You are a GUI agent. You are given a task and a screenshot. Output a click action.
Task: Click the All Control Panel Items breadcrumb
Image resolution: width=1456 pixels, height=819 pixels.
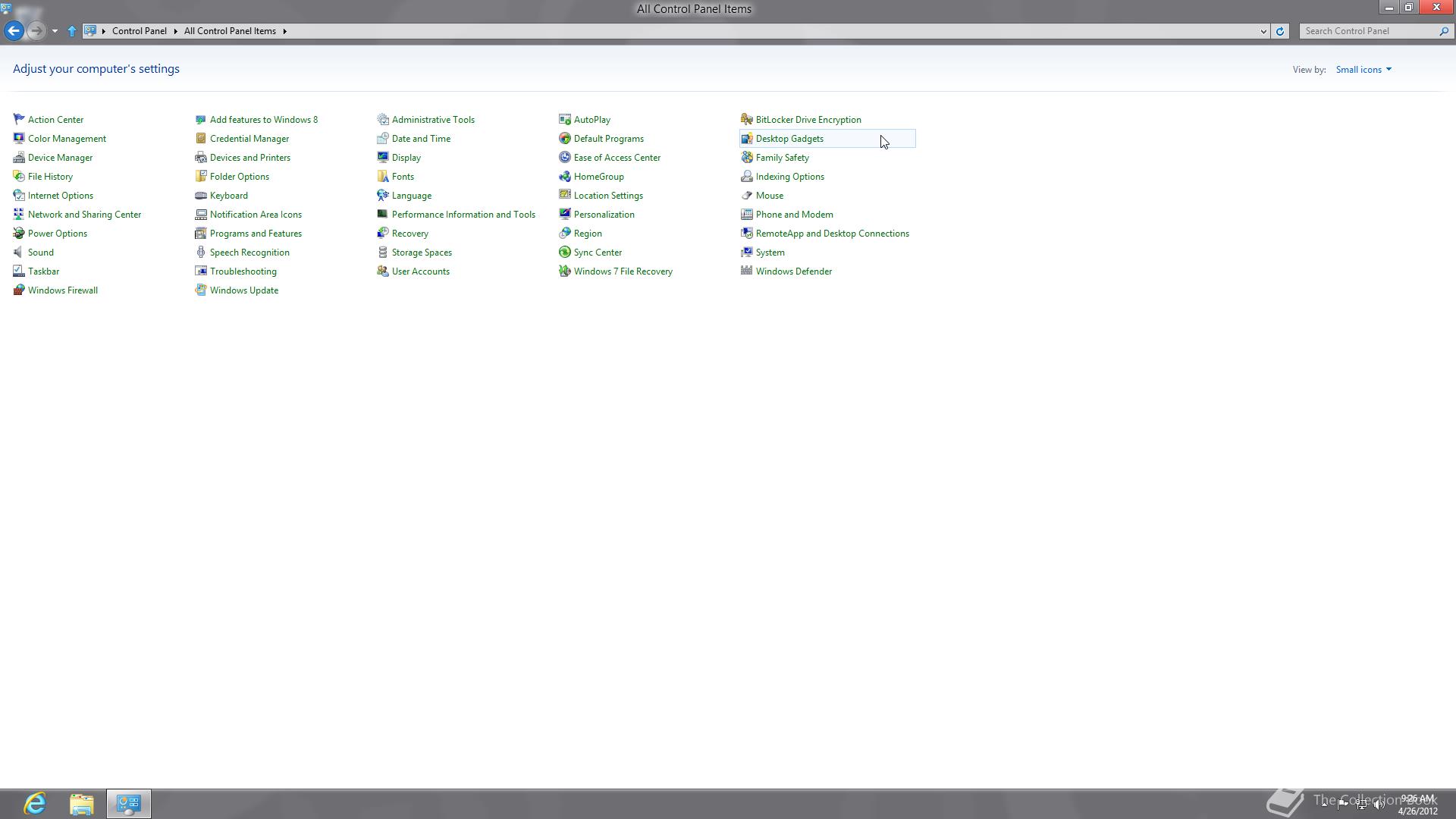click(x=230, y=31)
